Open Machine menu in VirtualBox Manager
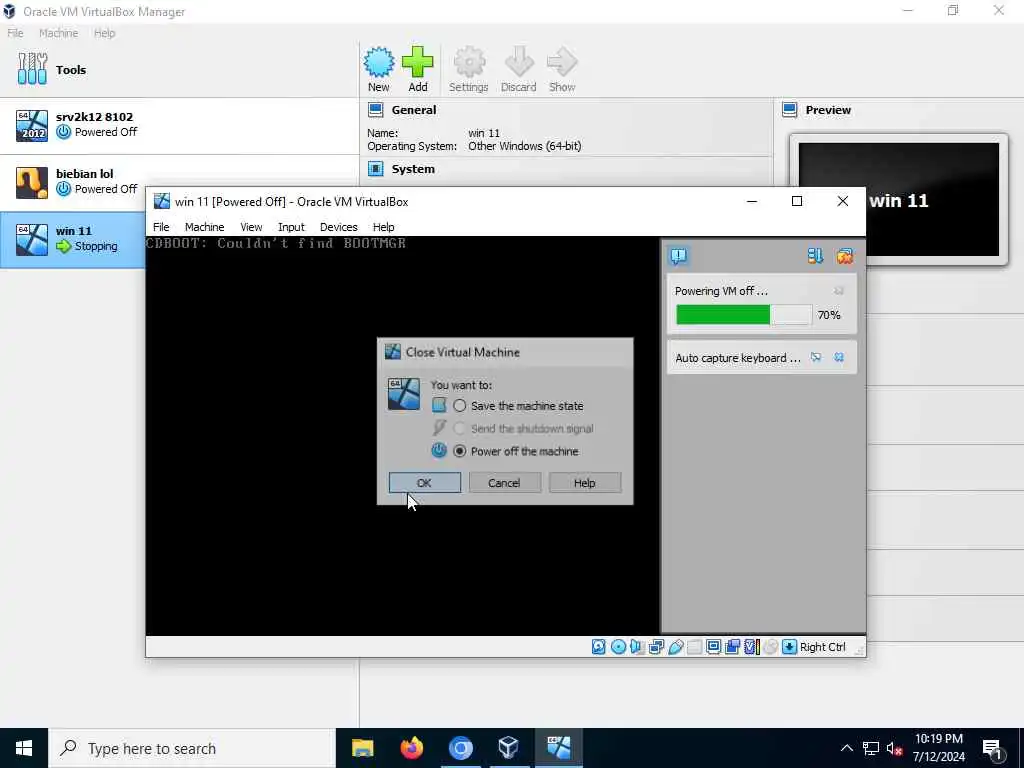This screenshot has height=768, width=1024. click(x=58, y=33)
